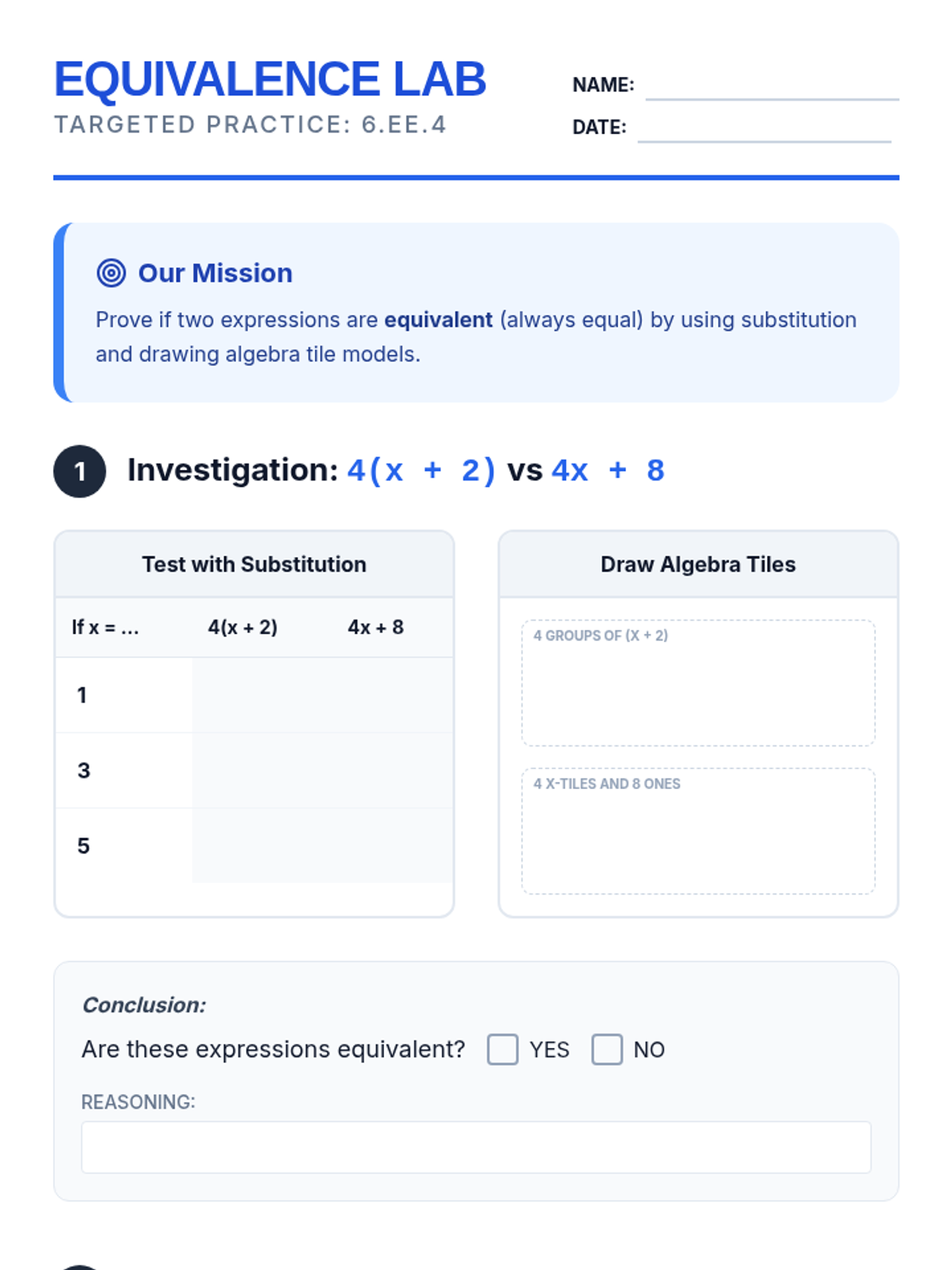Click the blue 4x + 8 expression in heading

point(608,471)
